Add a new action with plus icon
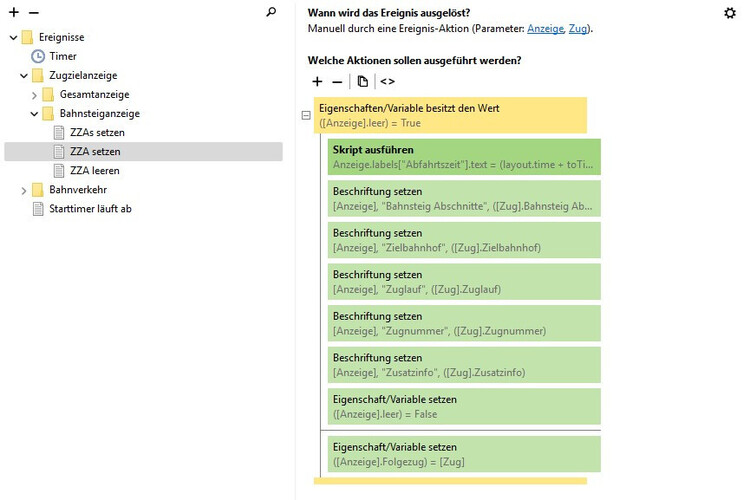Image resolution: width=750 pixels, height=500 pixels. tap(317, 81)
